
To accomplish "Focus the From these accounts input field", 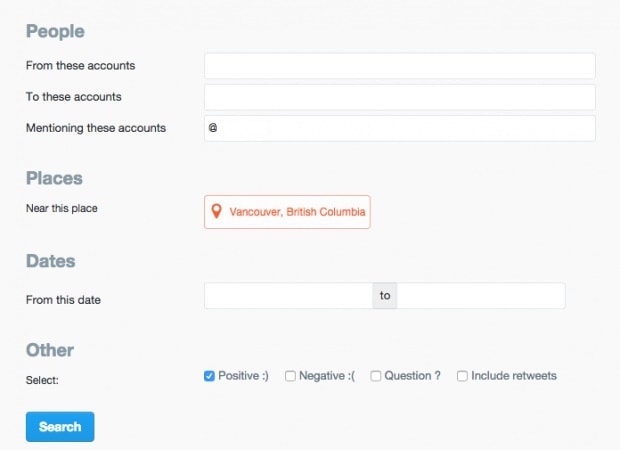I will pos(400,66).
